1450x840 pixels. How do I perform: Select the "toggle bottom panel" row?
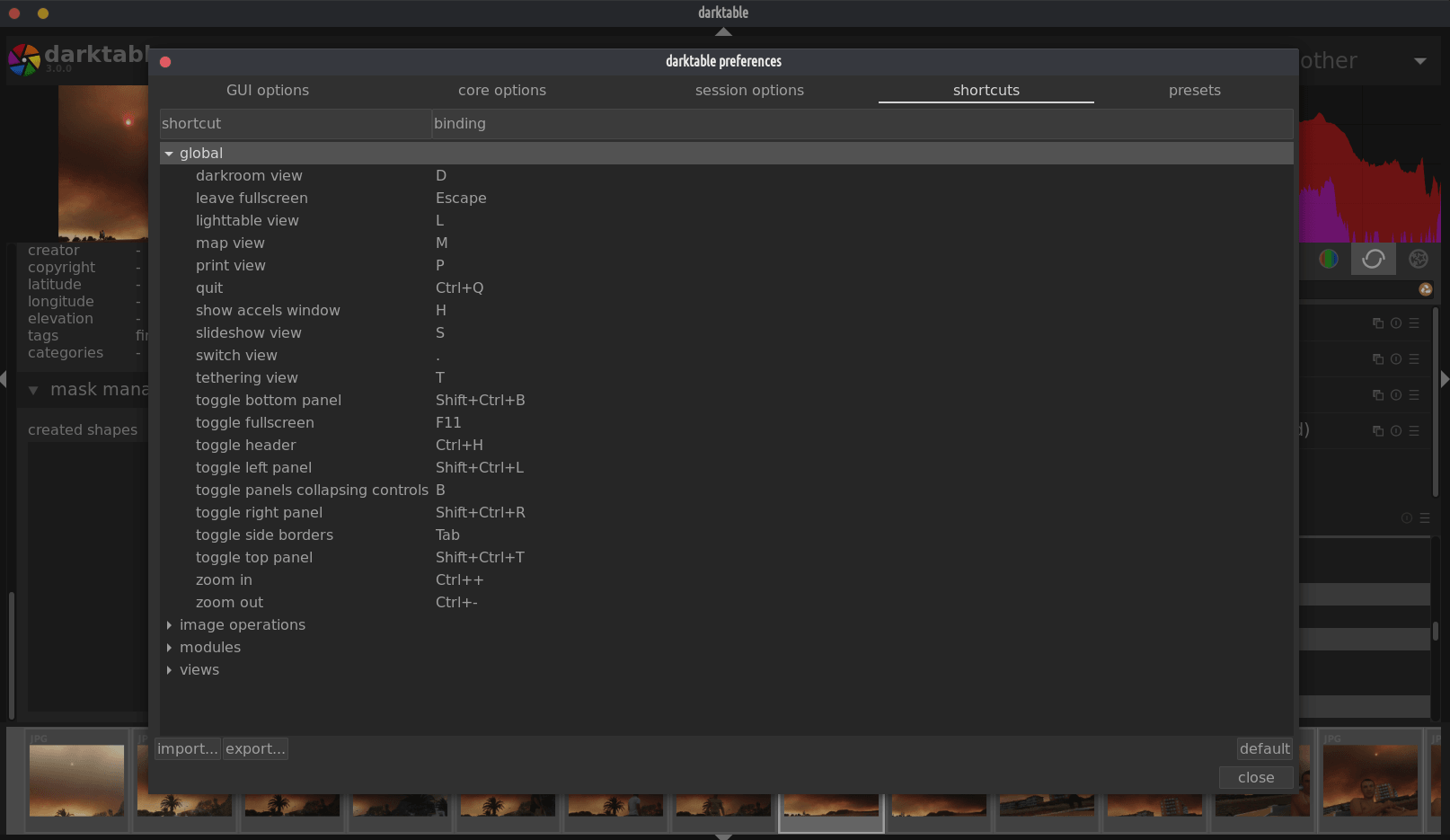727,401
